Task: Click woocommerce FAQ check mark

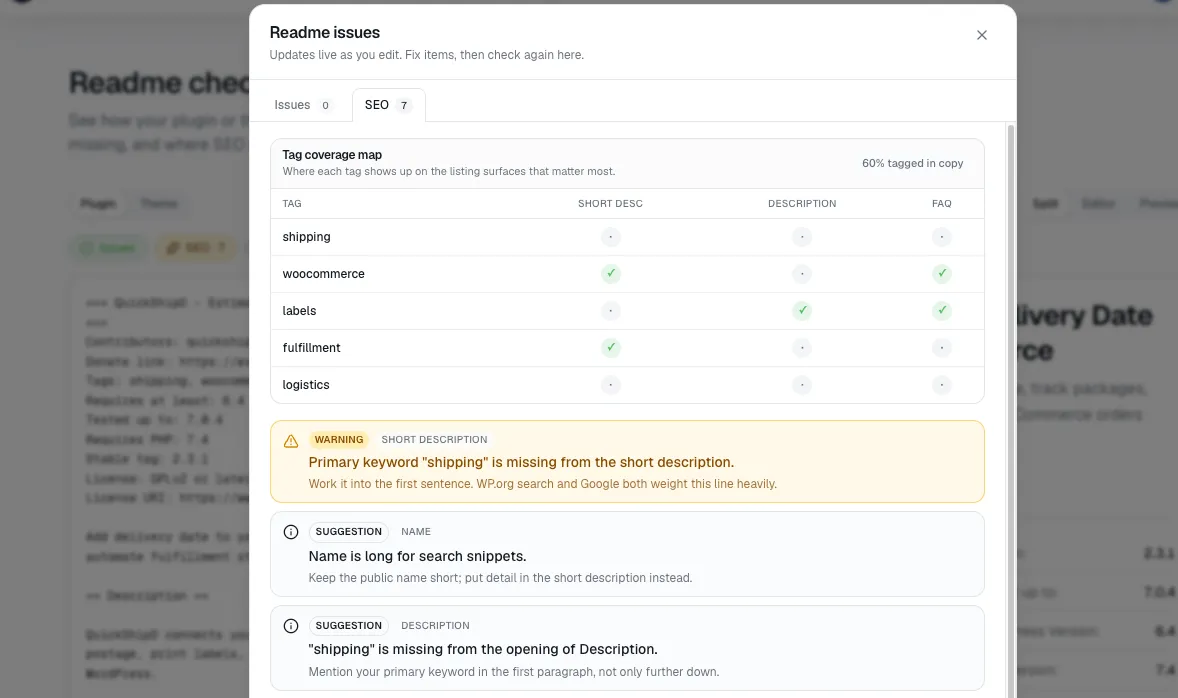Action: (x=941, y=273)
